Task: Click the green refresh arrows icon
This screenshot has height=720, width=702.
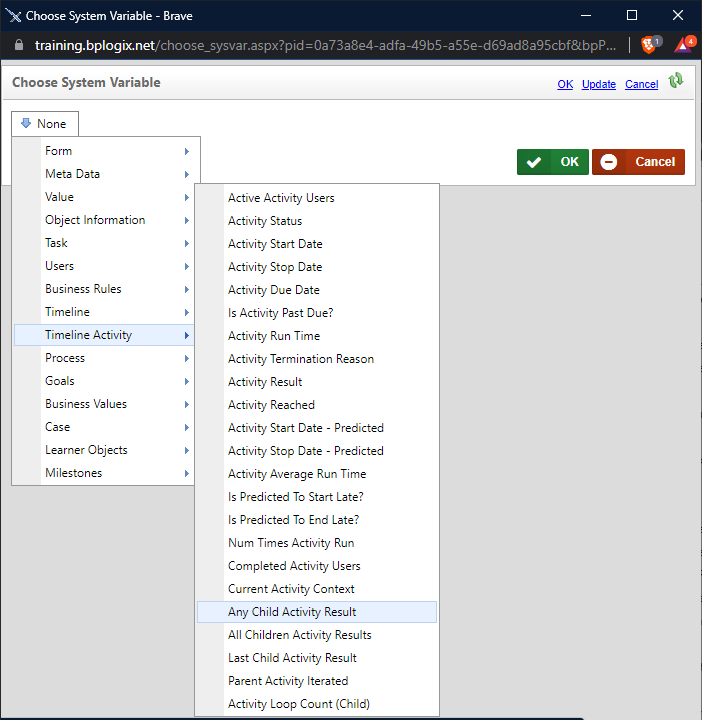Action: click(x=676, y=81)
